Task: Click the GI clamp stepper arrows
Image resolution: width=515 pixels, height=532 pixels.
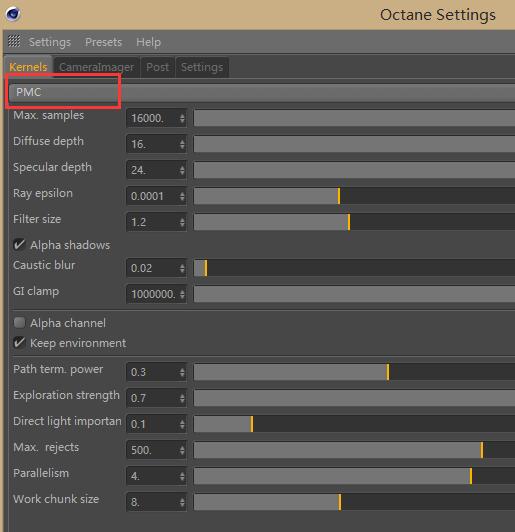Action: pos(182,294)
